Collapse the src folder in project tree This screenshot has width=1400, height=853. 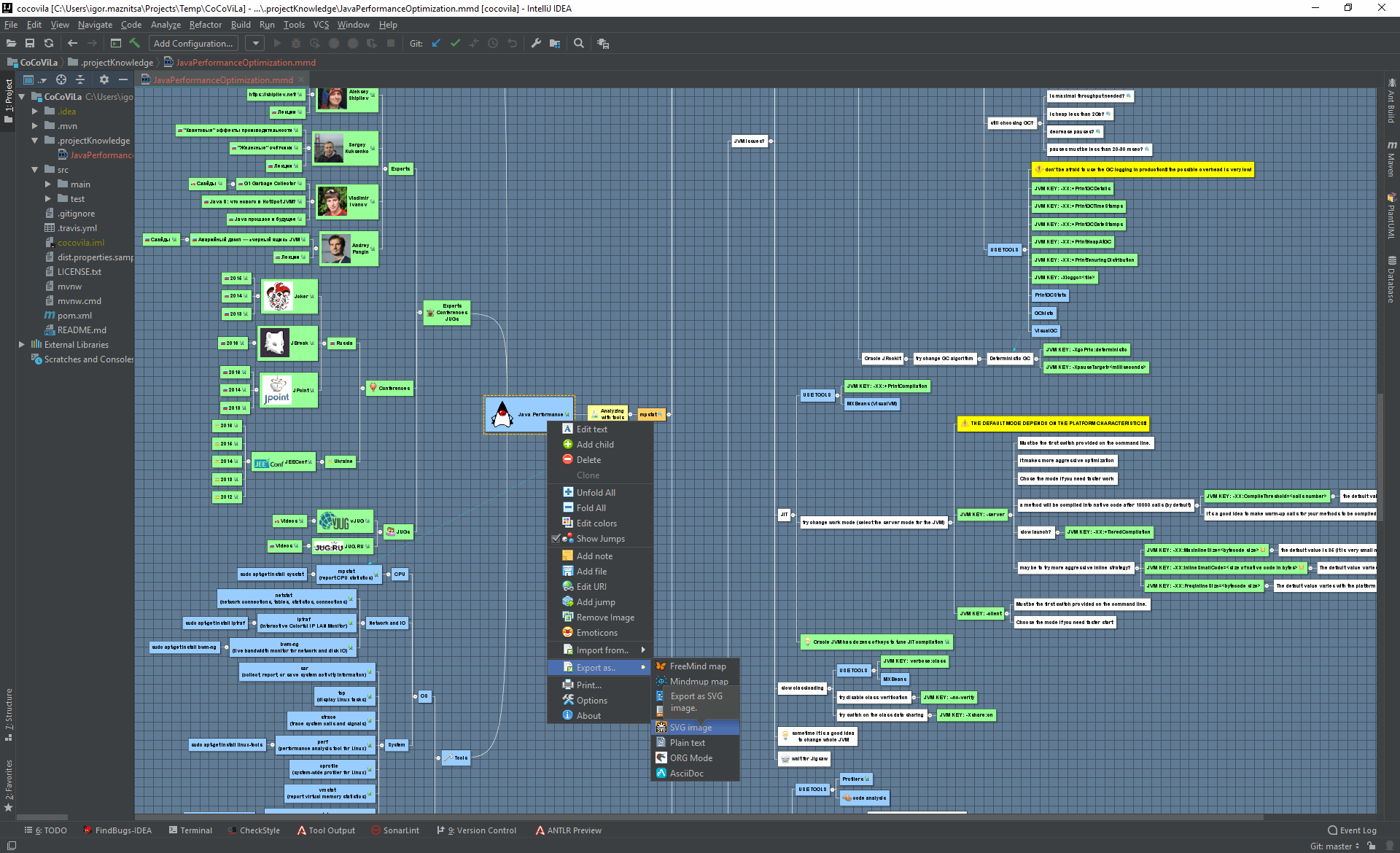pos(34,170)
